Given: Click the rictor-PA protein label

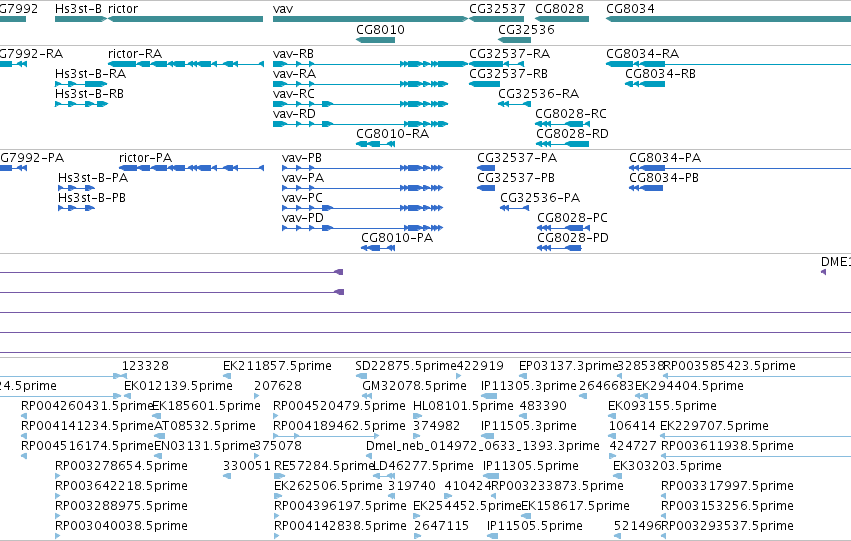Looking at the screenshot, I should 145,158.
